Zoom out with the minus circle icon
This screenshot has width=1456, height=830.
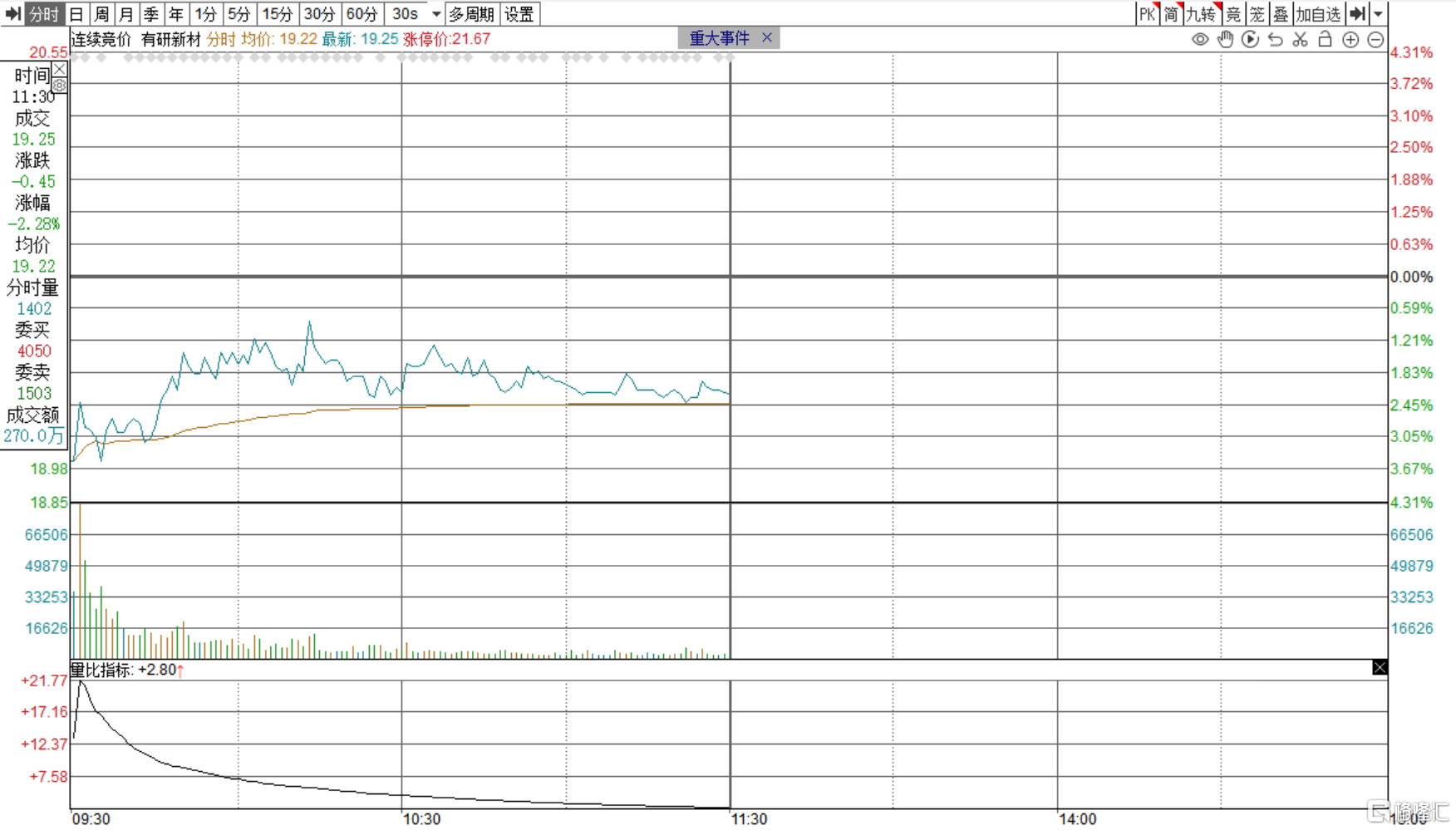[1375, 39]
